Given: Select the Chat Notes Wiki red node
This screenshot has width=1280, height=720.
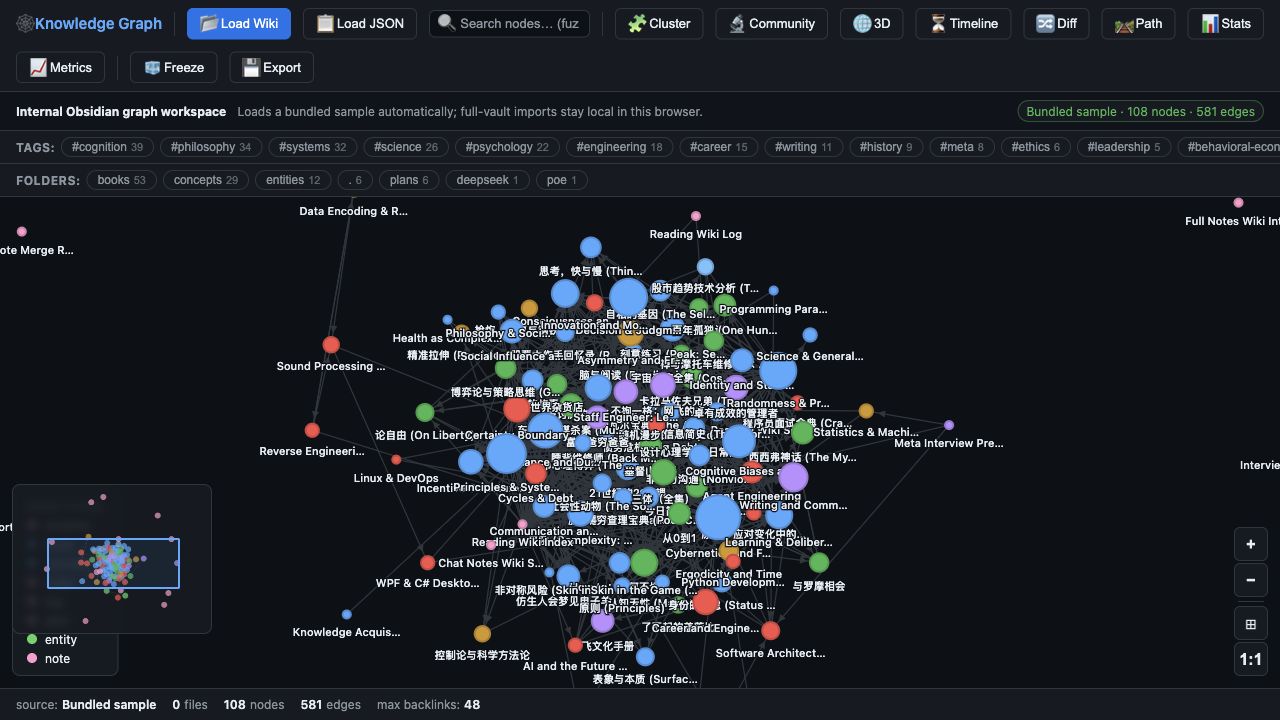Looking at the screenshot, I should click(x=427, y=563).
